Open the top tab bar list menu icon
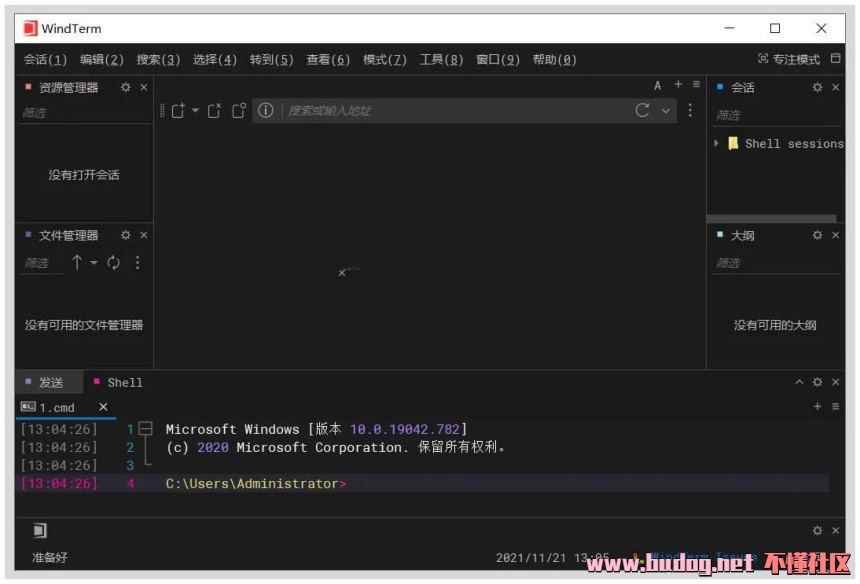860x584 pixels. [697, 84]
